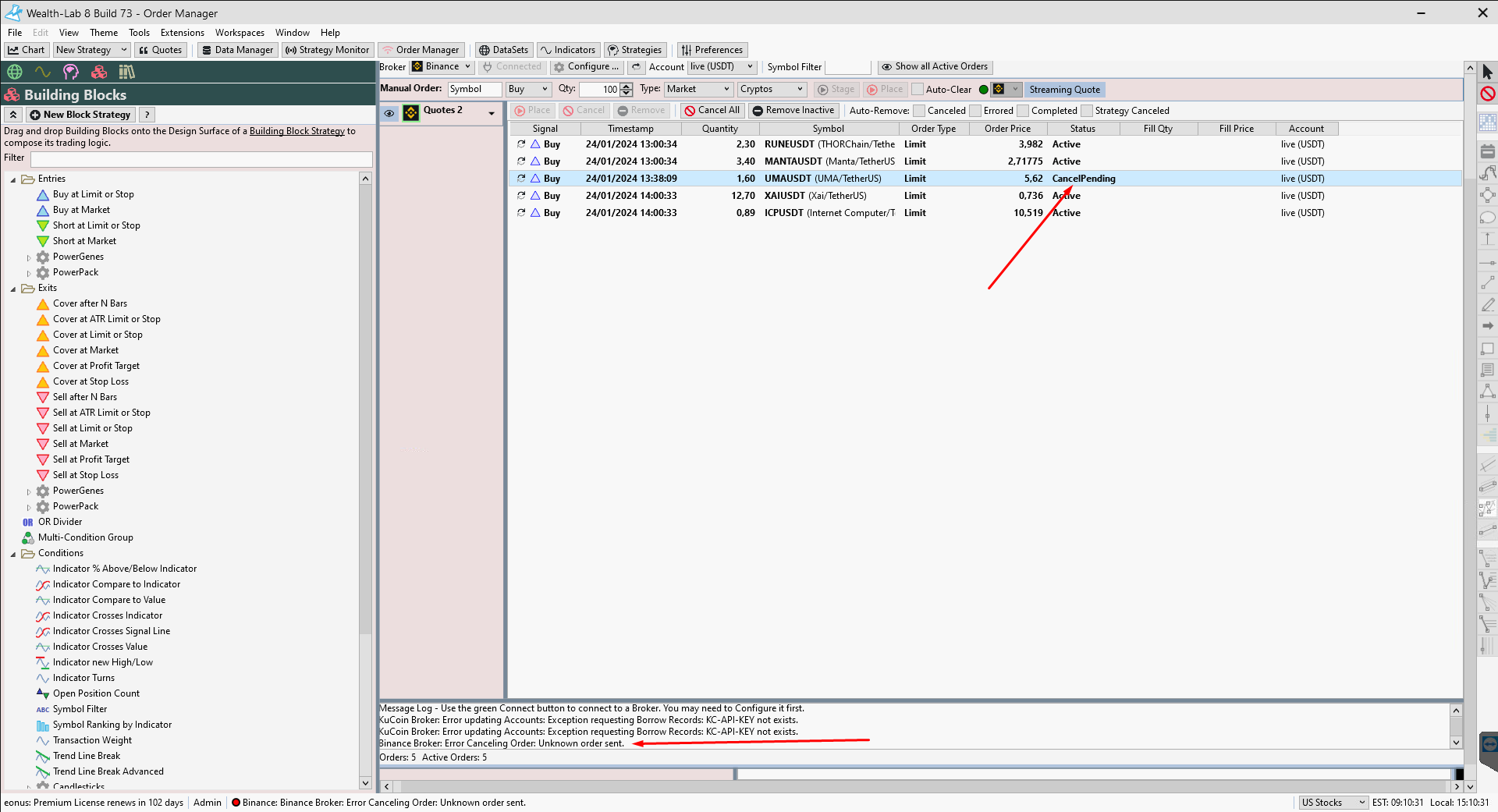This screenshot has height=812, width=1498.
Task: Open the Account live (USDT) dropdown
Action: point(722,67)
